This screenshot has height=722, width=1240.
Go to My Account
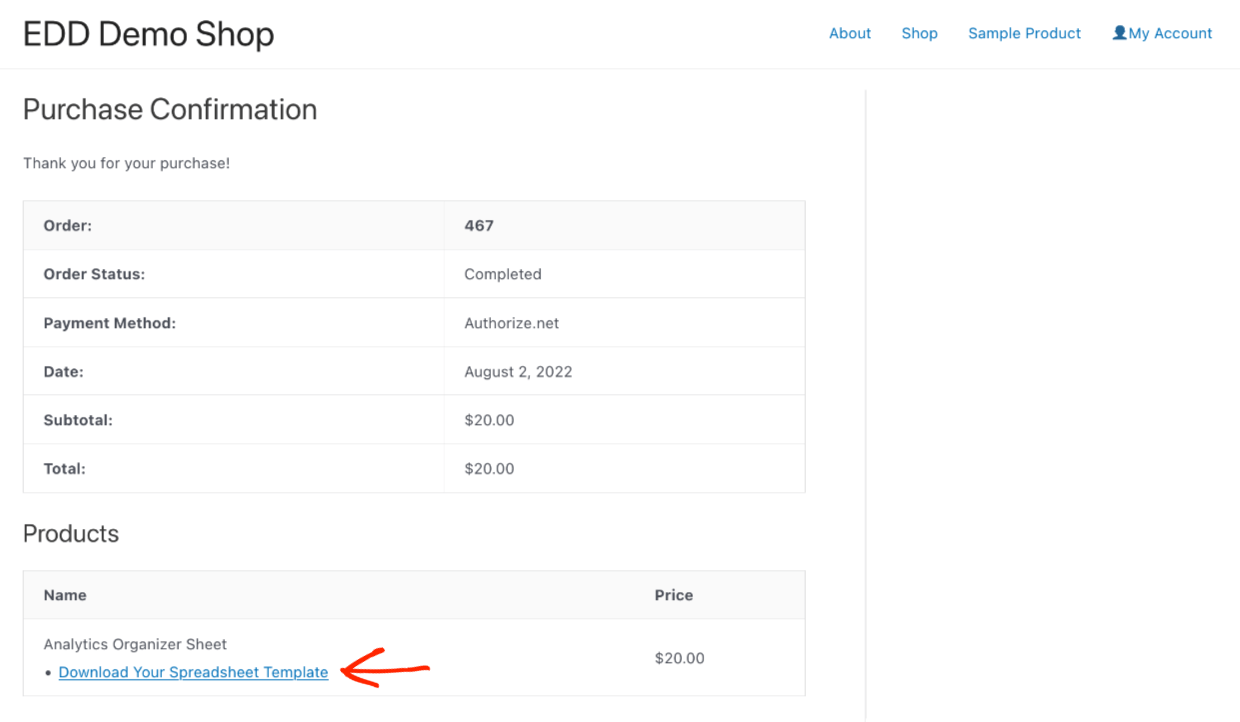coord(1170,33)
